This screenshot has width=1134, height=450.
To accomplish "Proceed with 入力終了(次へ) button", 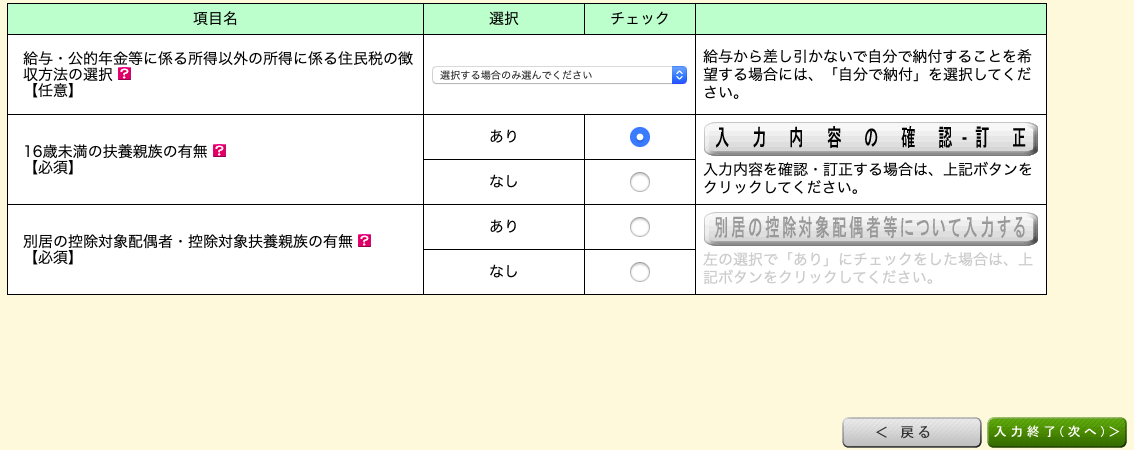I will (1057, 433).
